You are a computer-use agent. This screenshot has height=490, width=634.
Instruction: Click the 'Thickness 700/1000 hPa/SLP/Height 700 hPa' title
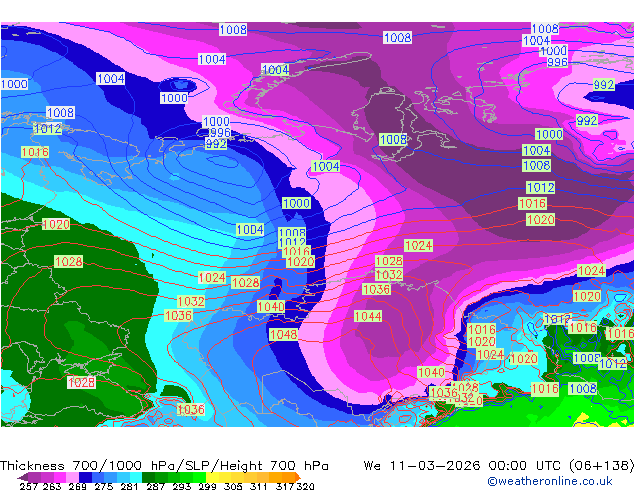(164, 465)
